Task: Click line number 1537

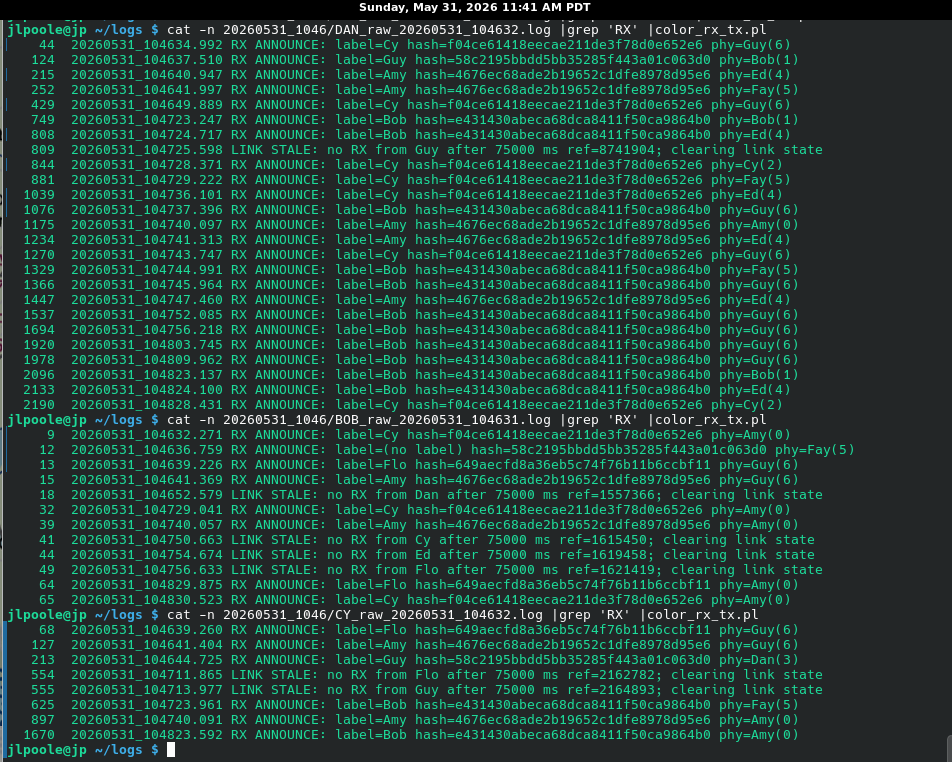Action: (x=39, y=315)
